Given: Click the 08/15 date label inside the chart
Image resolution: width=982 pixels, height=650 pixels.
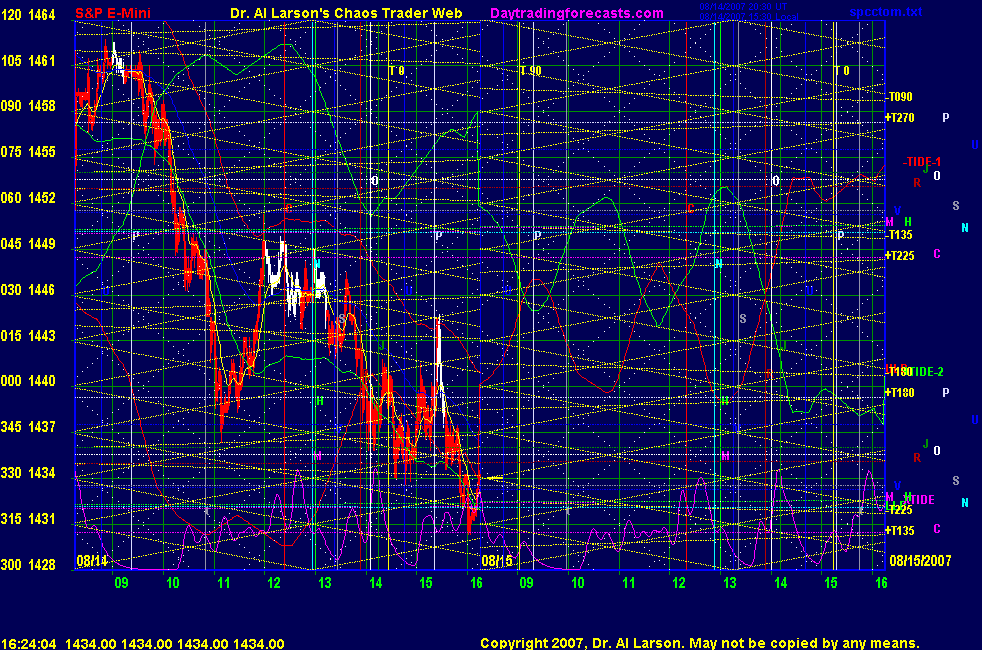Looking at the screenshot, I should click(497, 560).
